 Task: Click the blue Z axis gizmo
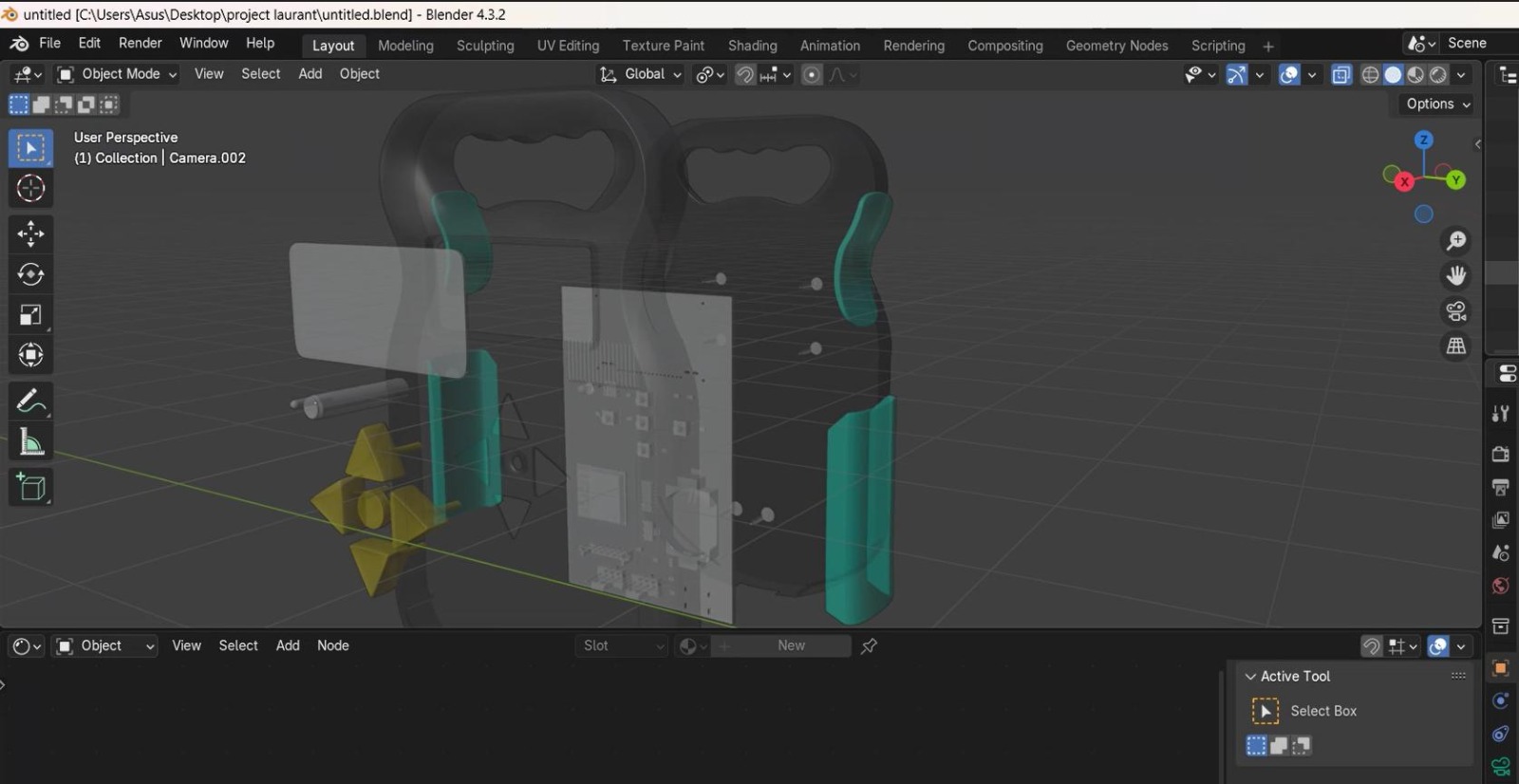coord(1422,140)
